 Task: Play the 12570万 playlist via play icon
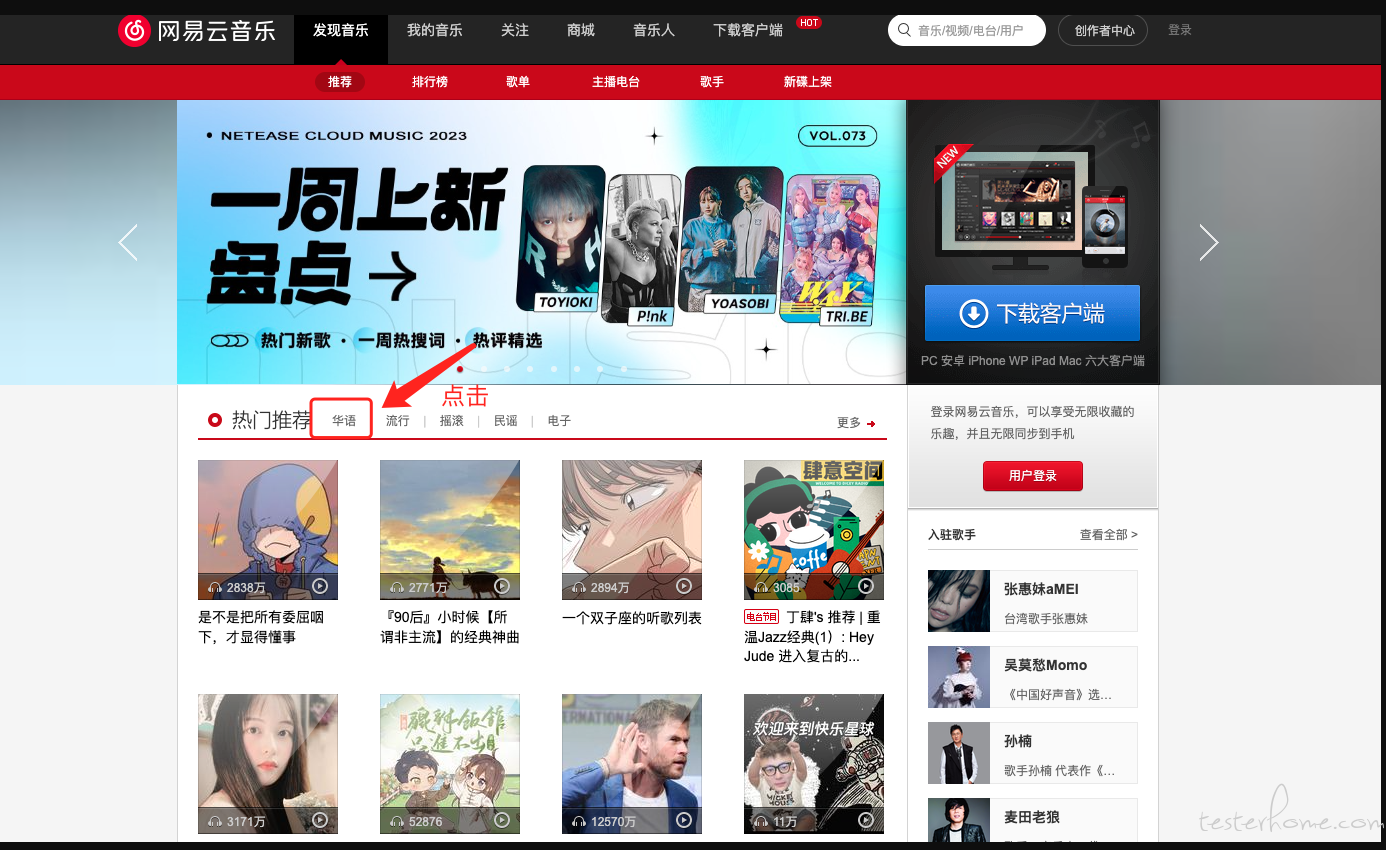tap(684, 820)
